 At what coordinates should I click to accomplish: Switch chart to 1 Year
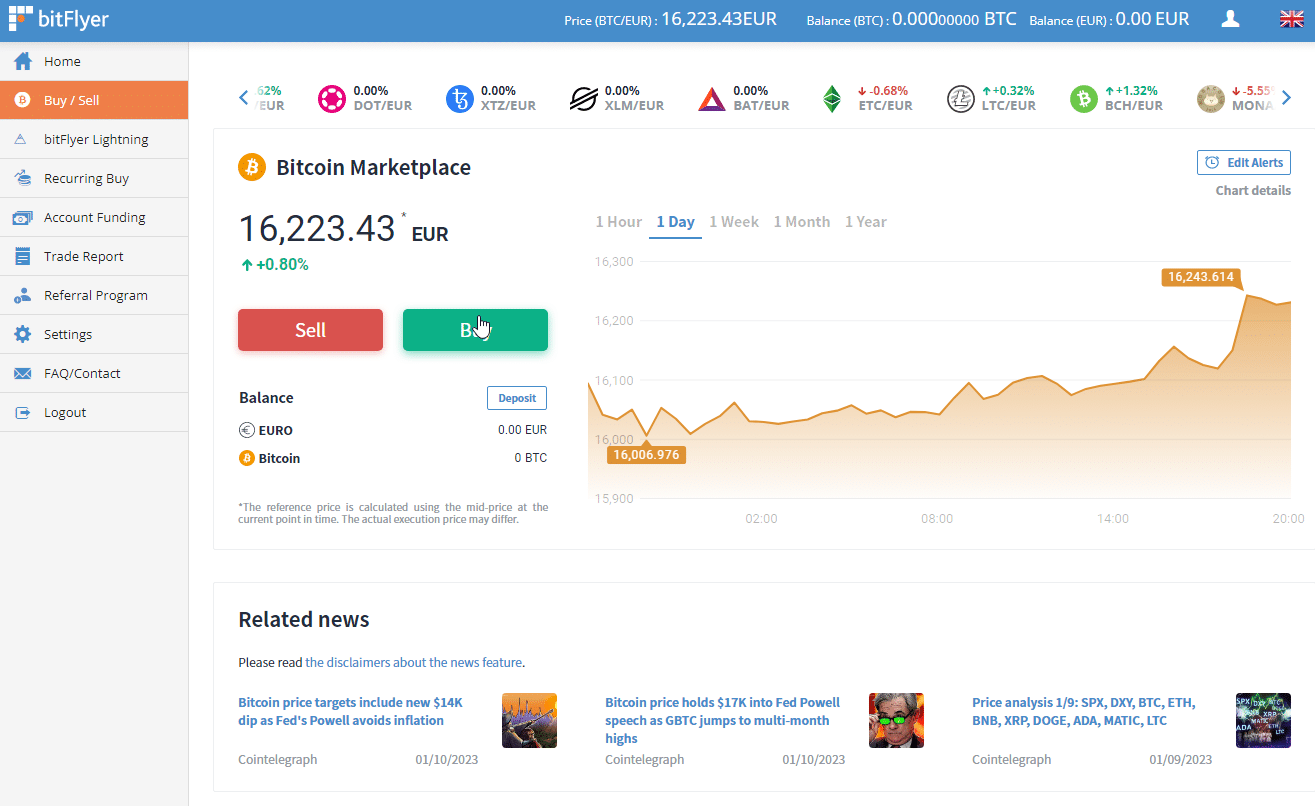866,222
